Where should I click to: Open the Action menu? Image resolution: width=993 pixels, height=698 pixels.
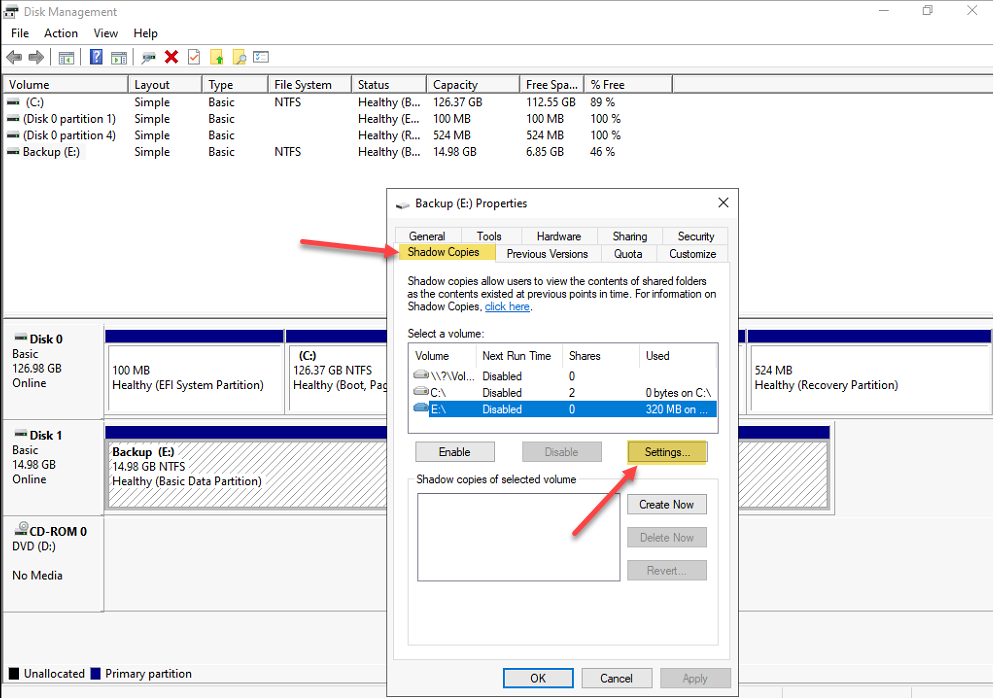coord(61,33)
